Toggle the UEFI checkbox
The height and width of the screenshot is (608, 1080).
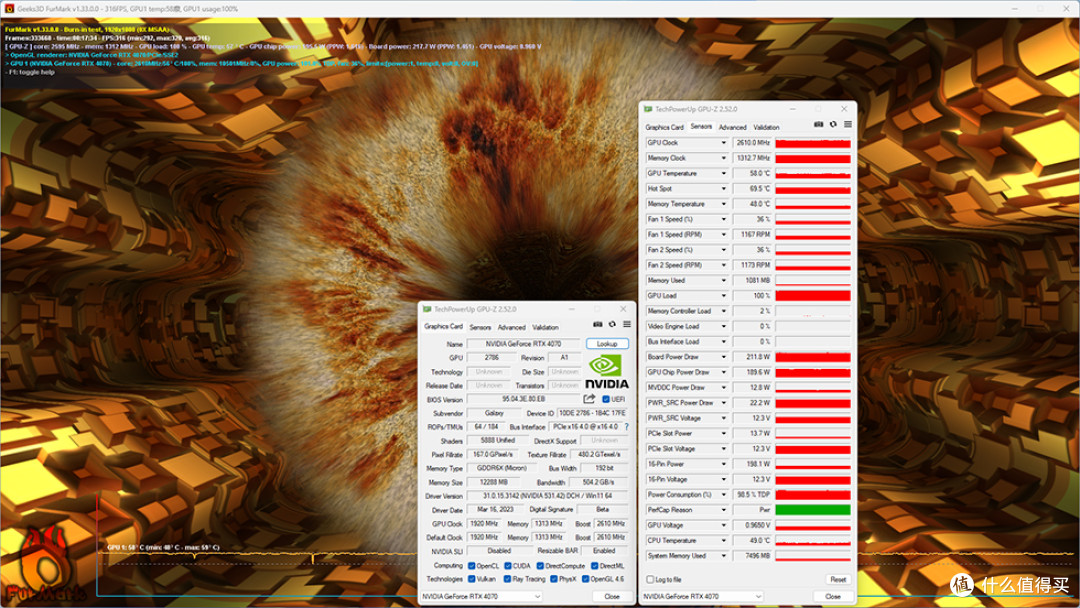pos(605,399)
